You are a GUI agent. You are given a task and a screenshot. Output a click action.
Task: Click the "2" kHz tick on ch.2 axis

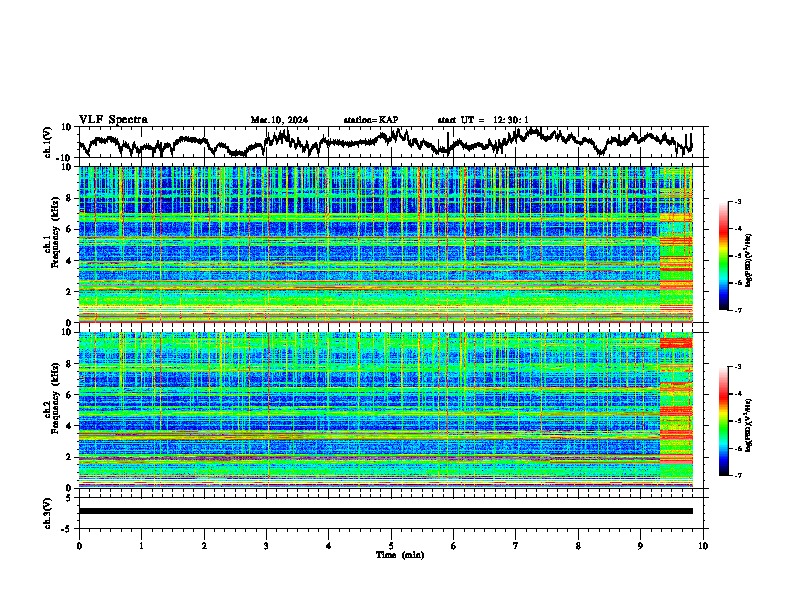coord(70,457)
